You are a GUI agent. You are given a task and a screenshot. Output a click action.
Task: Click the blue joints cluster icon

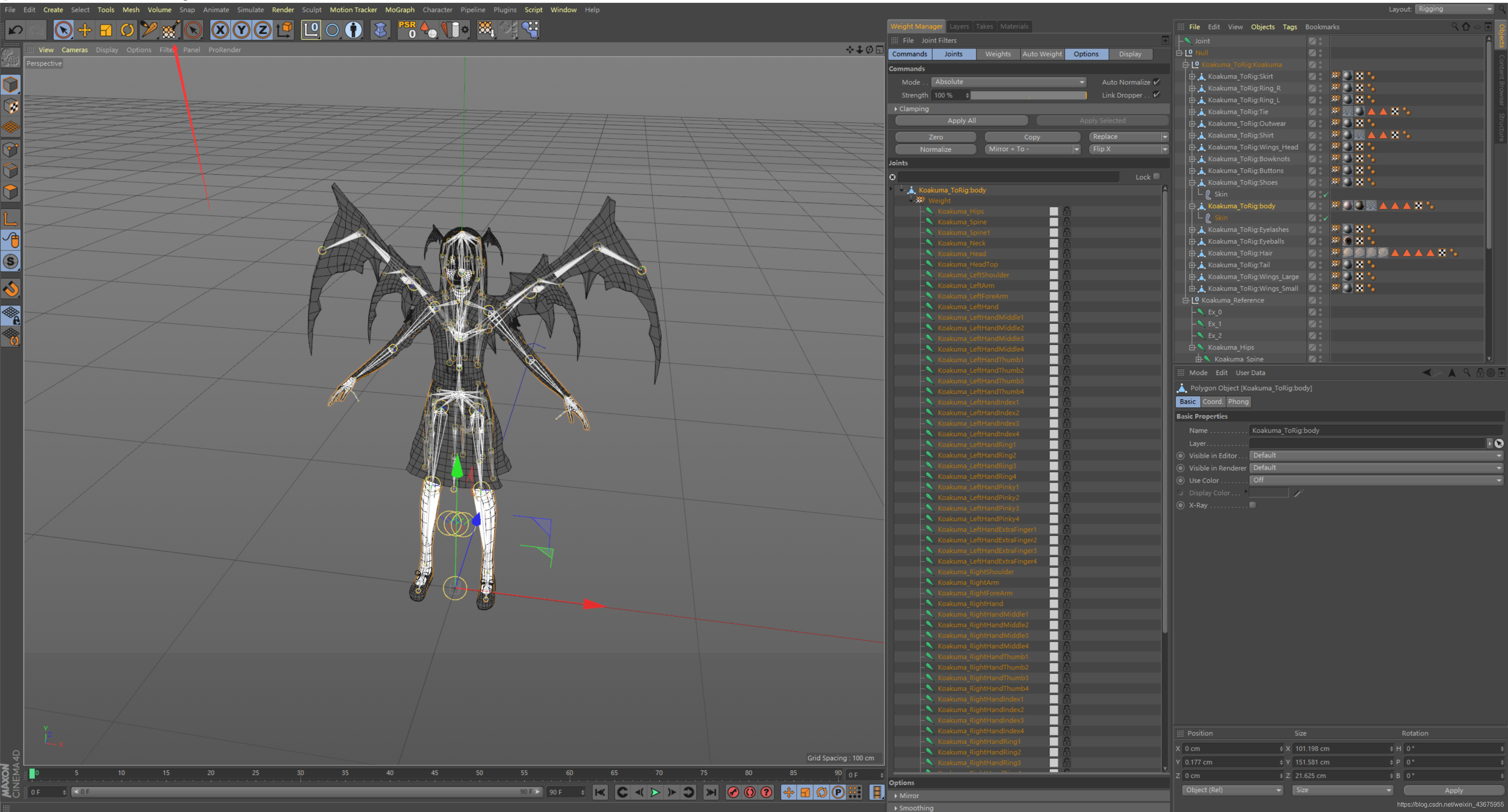coord(531,29)
